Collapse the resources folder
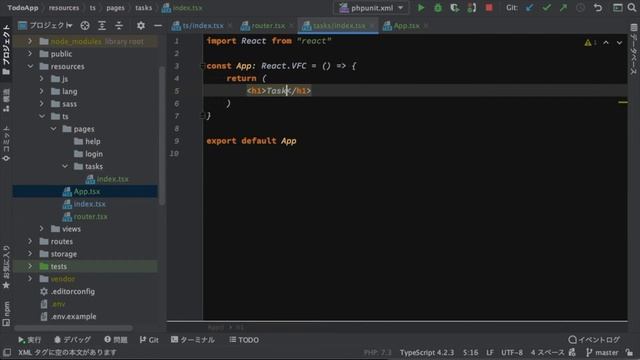Image resolution: width=640 pixels, height=360 pixels. [30, 66]
